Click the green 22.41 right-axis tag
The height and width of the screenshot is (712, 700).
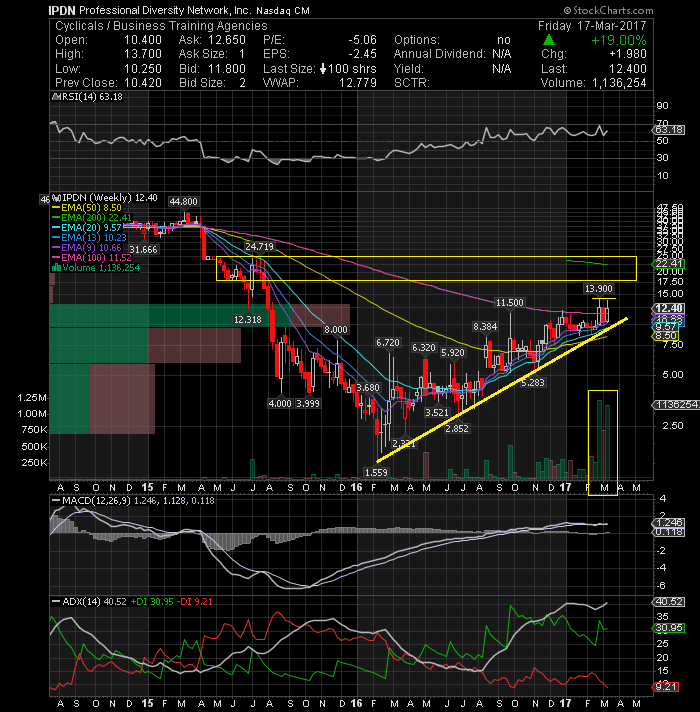(669, 264)
